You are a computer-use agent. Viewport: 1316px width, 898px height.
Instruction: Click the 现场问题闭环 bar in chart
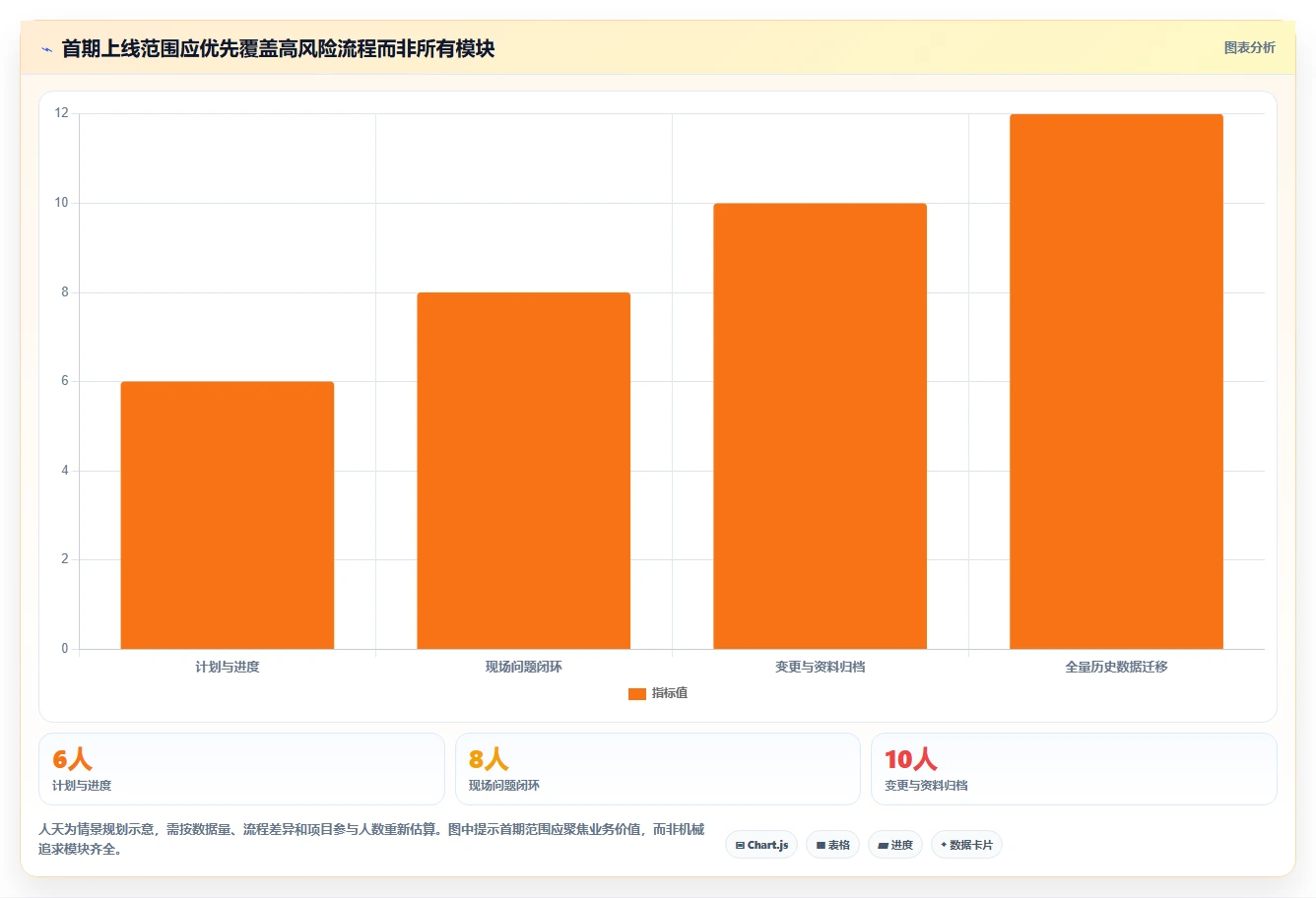tap(524, 471)
